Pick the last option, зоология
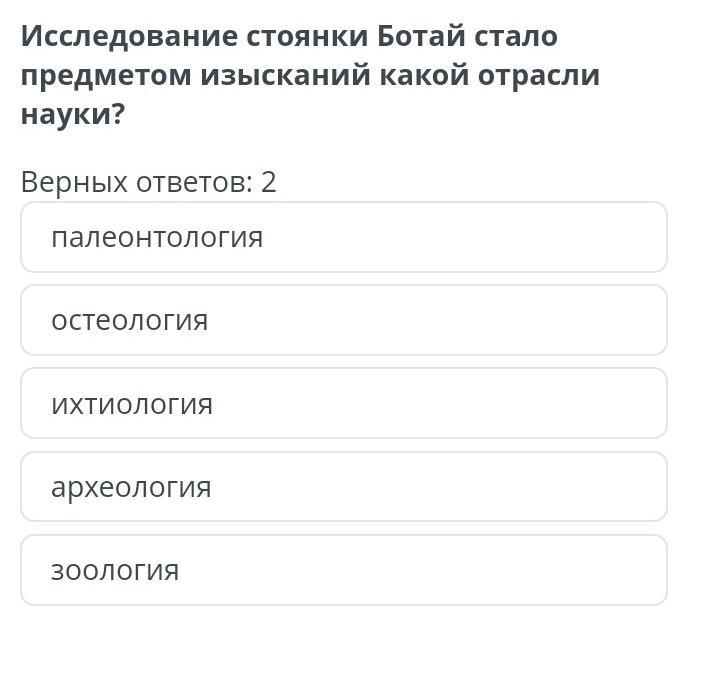Image resolution: width=704 pixels, height=679 pixels. [x=344, y=570]
